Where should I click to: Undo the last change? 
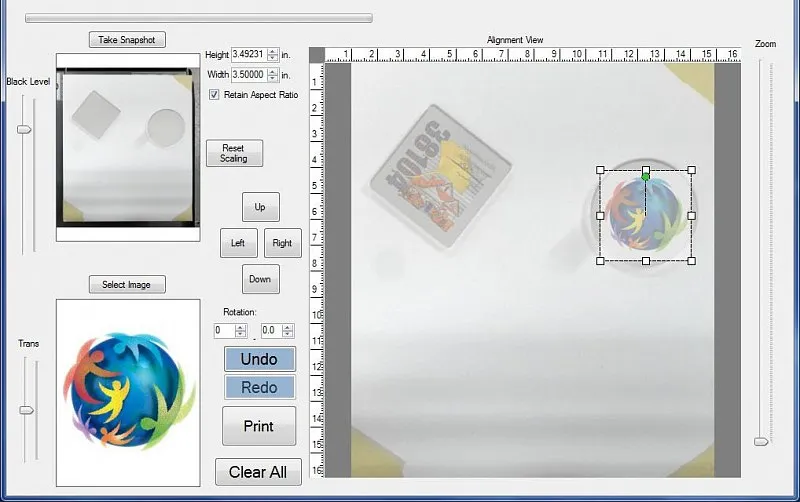259,359
